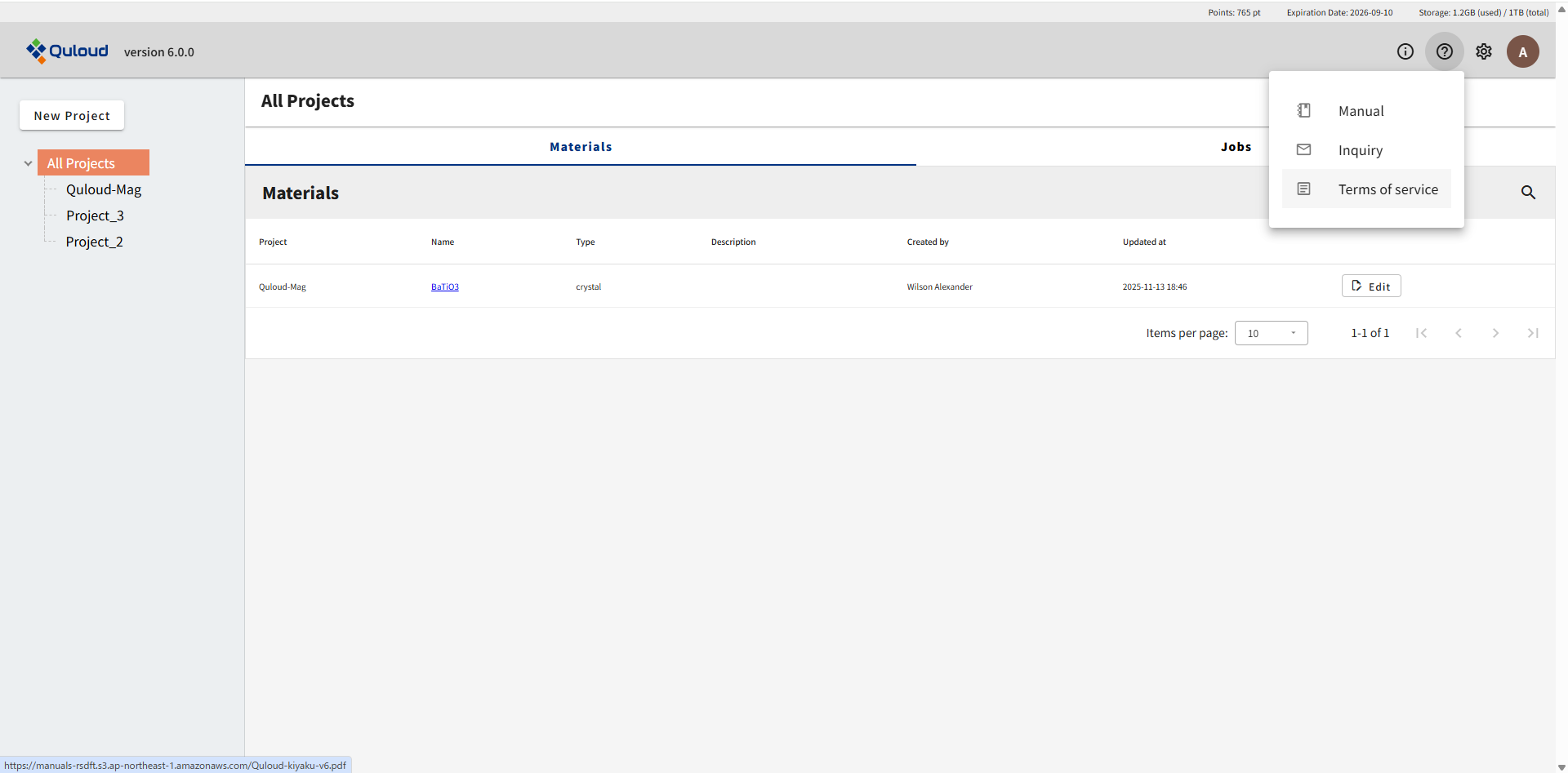
Task: Go to the previous page arrow
Action: click(x=1458, y=333)
